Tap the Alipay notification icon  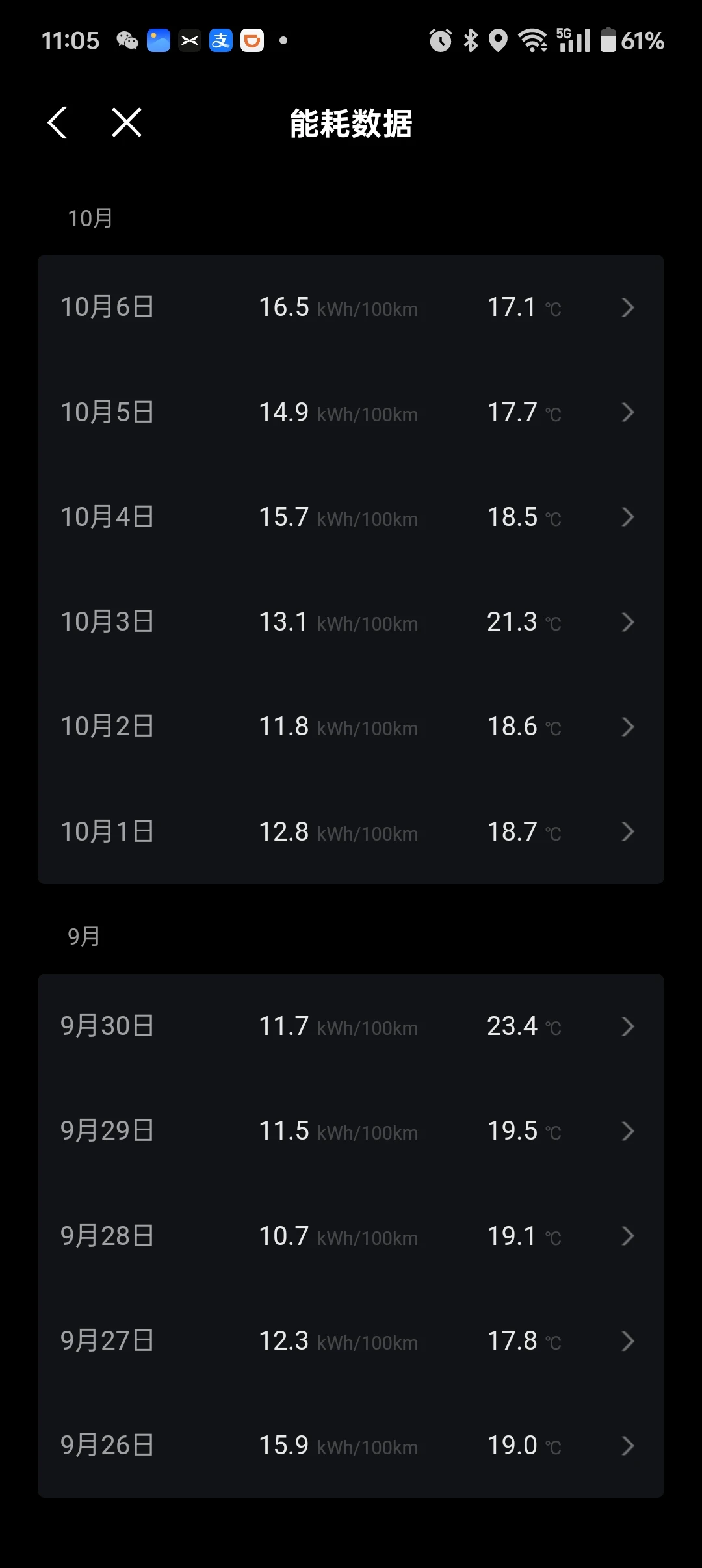tap(221, 41)
